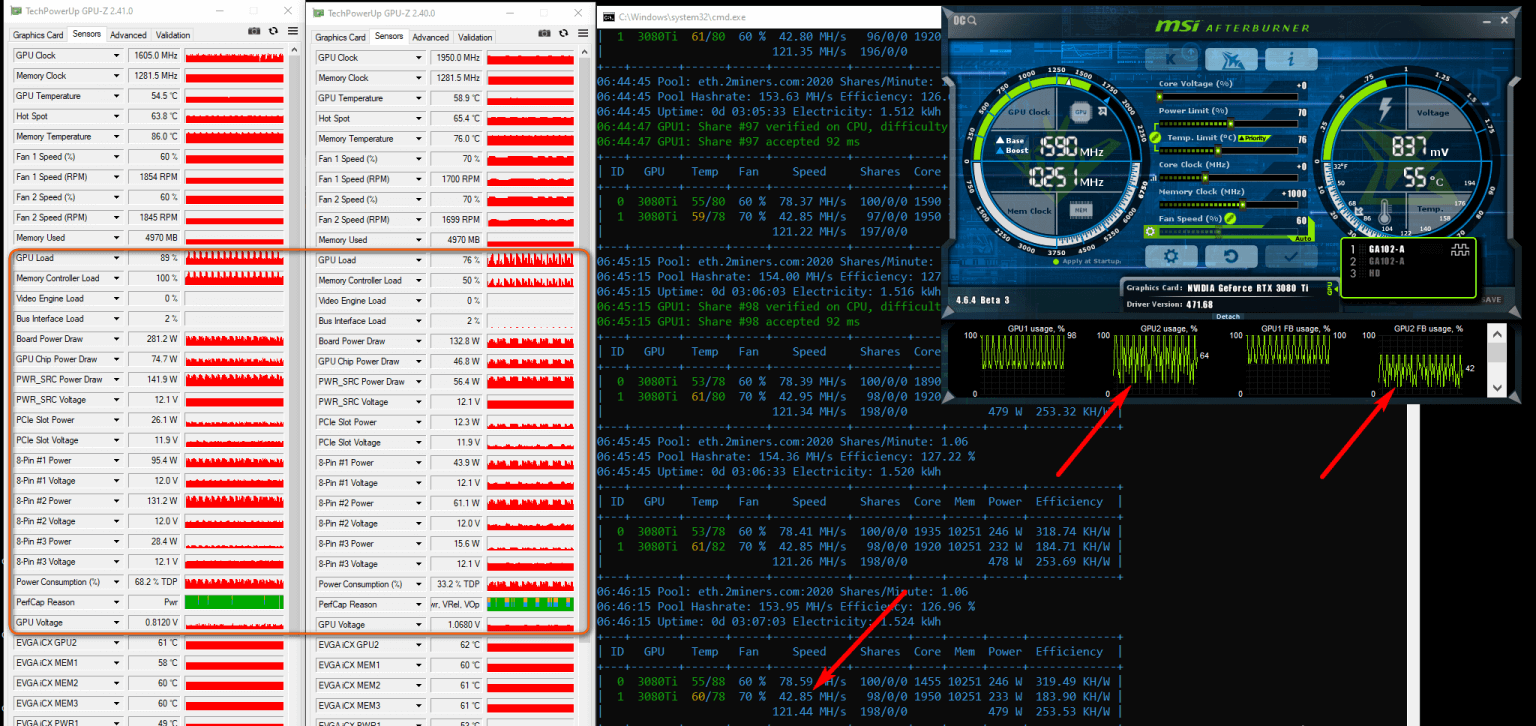Open the Afterburner information panel
1536x726 pixels.
pyautogui.click(x=1291, y=61)
